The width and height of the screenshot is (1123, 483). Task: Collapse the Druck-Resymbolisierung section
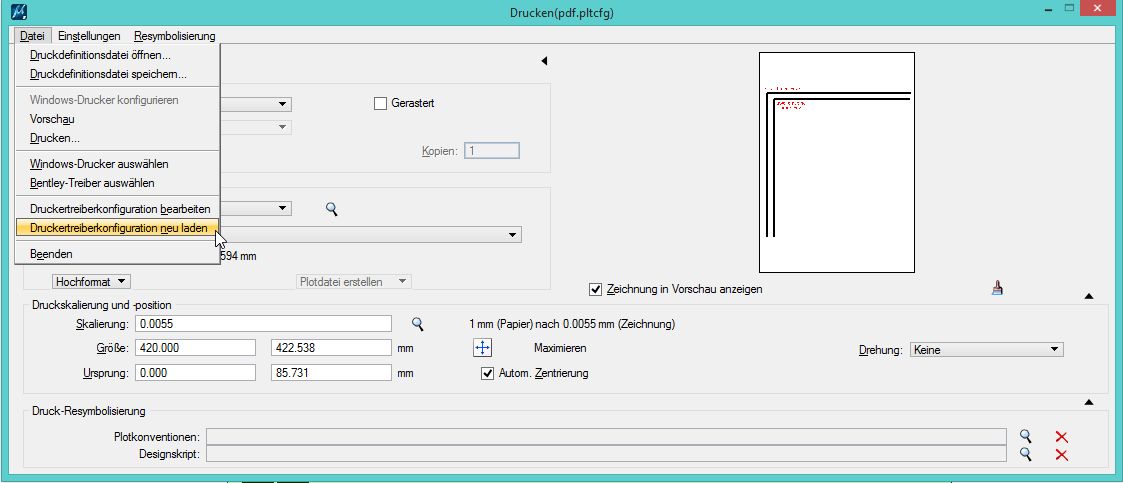tap(1089, 403)
